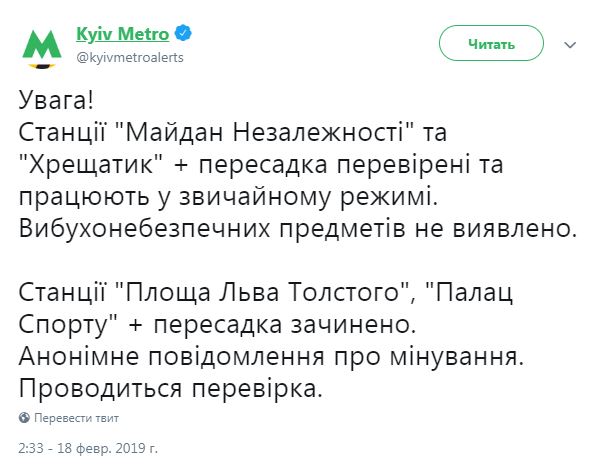Click the text пересадка перевірені та
The height and width of the screenshot is (467, 592).
pyautogui.click(x=351, y=165)
